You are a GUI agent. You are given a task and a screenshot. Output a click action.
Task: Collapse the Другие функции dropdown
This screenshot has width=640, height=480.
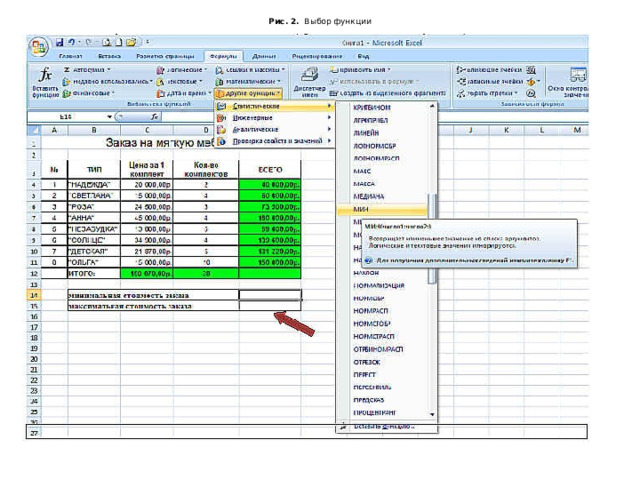248,93
